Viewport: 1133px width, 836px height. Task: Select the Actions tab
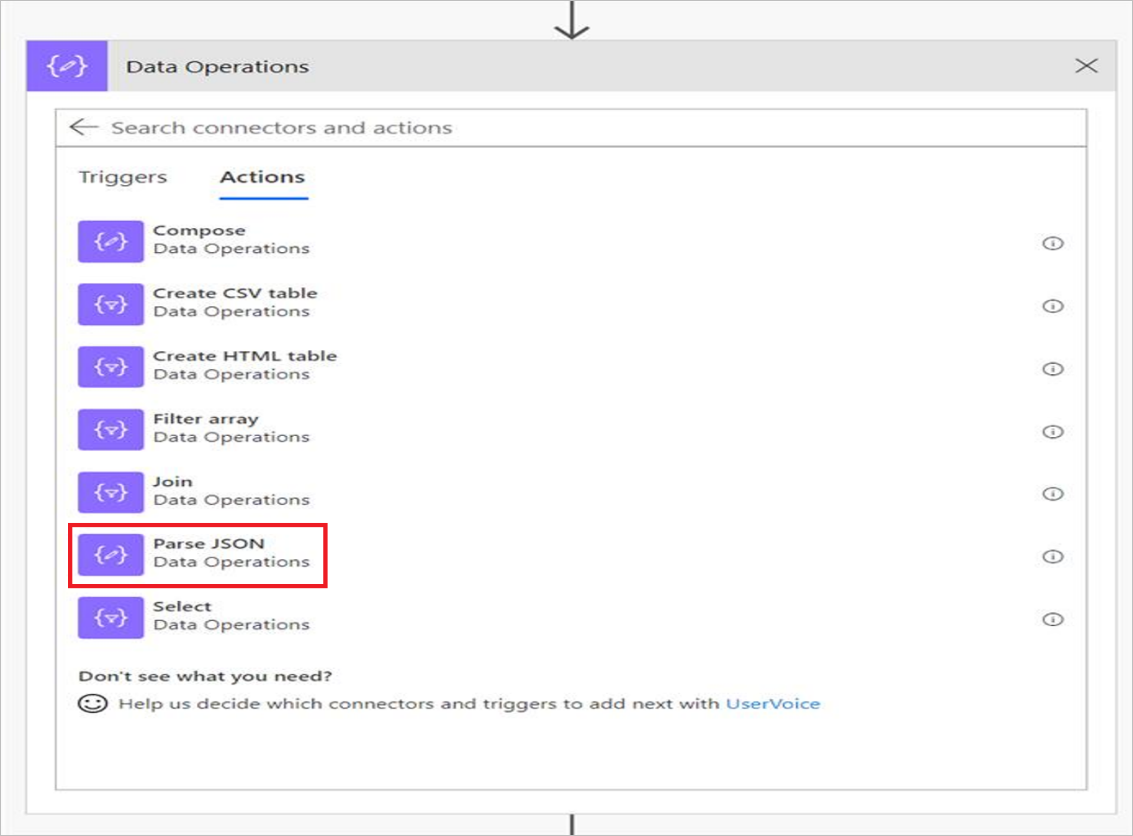click(262, 177)
